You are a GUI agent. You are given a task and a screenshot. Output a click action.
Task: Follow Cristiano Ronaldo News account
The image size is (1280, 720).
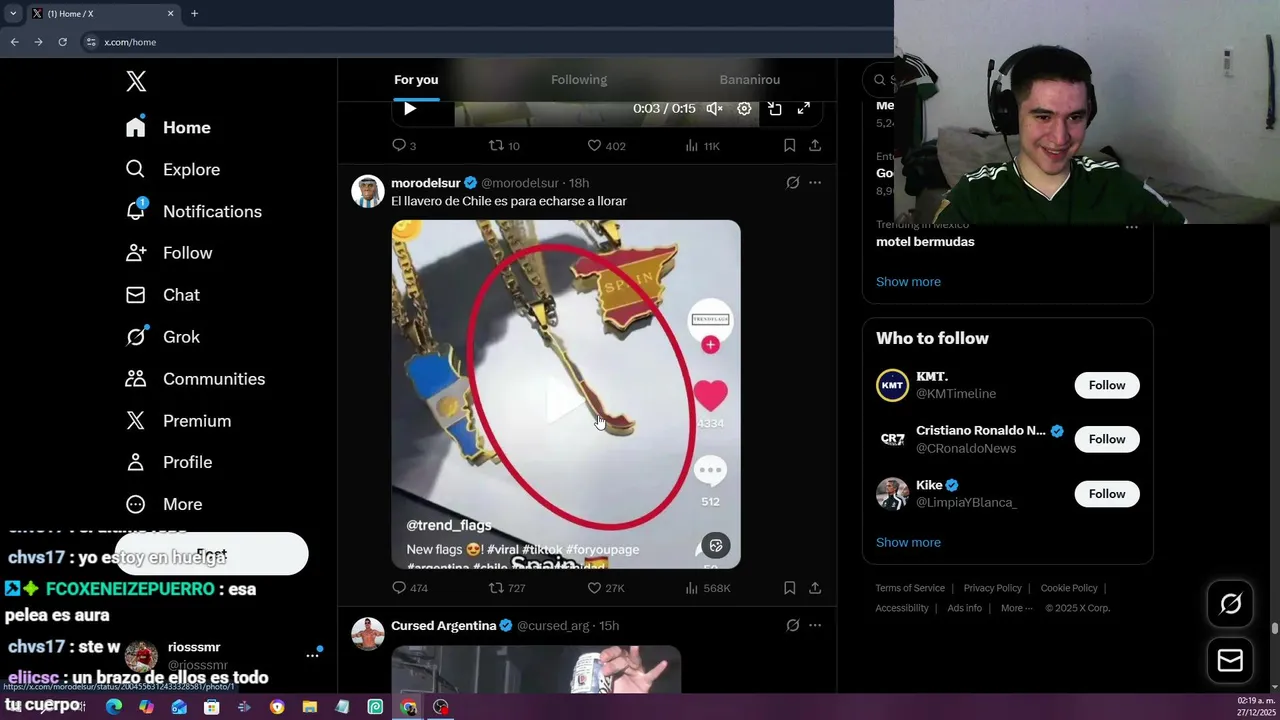[1107, 439]
